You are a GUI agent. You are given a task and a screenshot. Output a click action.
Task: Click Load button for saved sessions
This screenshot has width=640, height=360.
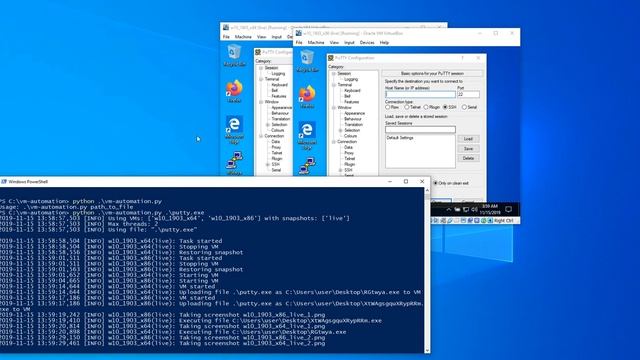click(468, 139)
